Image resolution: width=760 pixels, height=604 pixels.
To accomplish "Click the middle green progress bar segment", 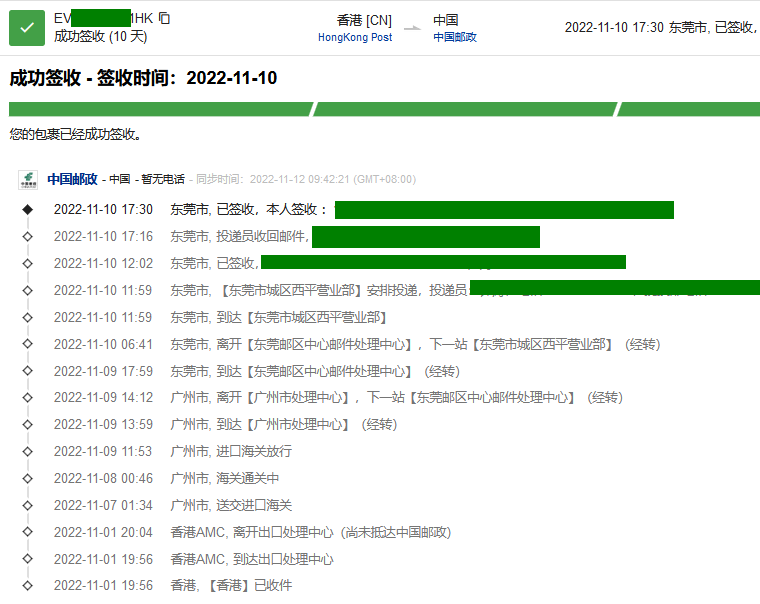I will 464,109.
